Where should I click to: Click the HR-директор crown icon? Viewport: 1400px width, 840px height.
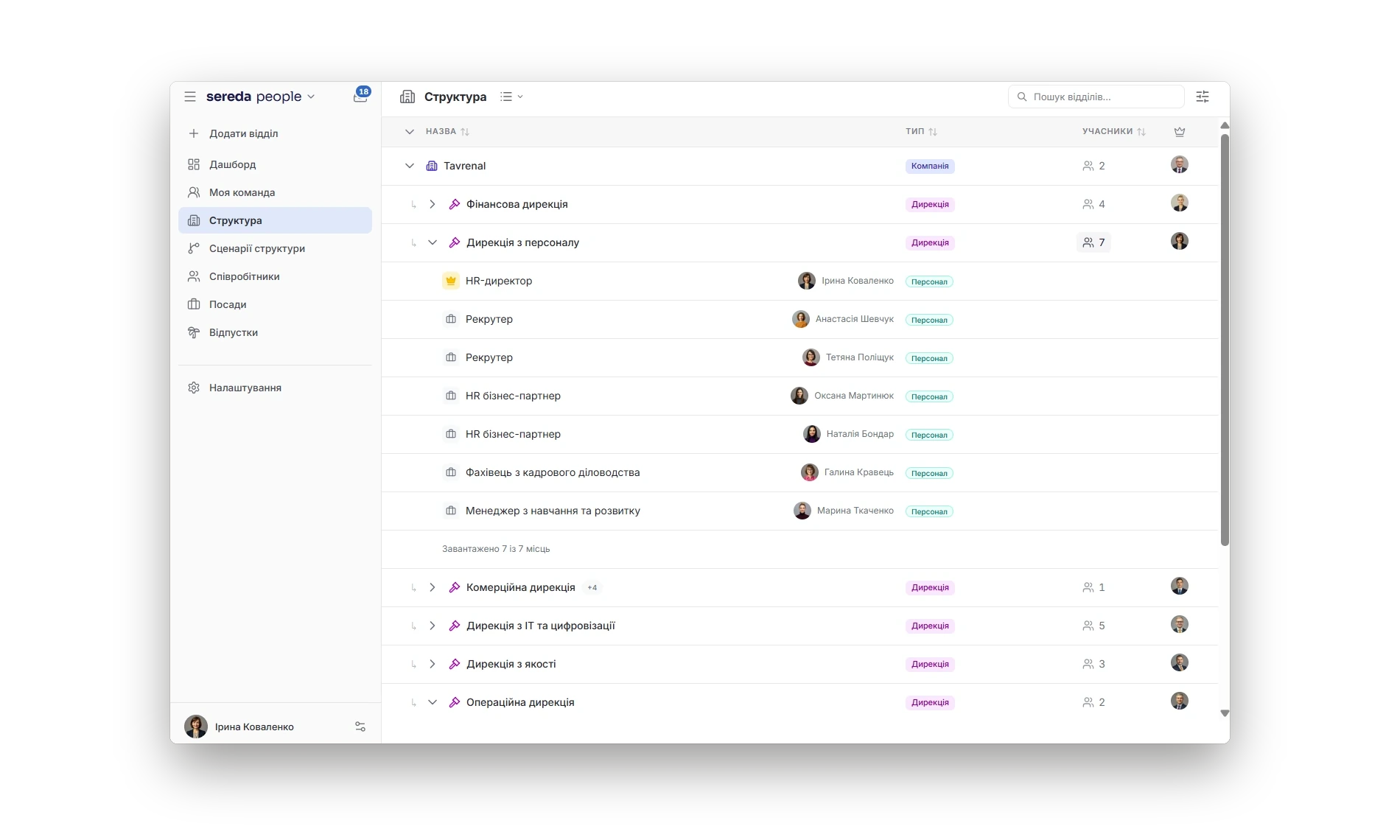(x=451, y=281)
